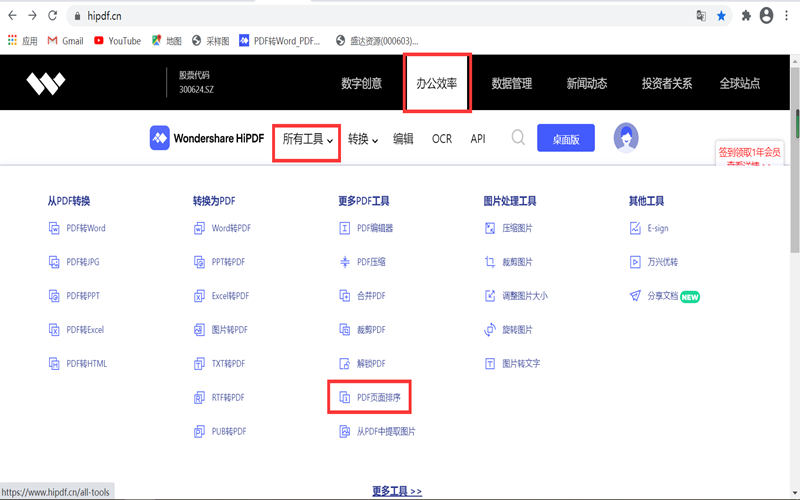Open the PDF转Word tool
The height and width of the screenshot is (500, 800).
point(85,228)
